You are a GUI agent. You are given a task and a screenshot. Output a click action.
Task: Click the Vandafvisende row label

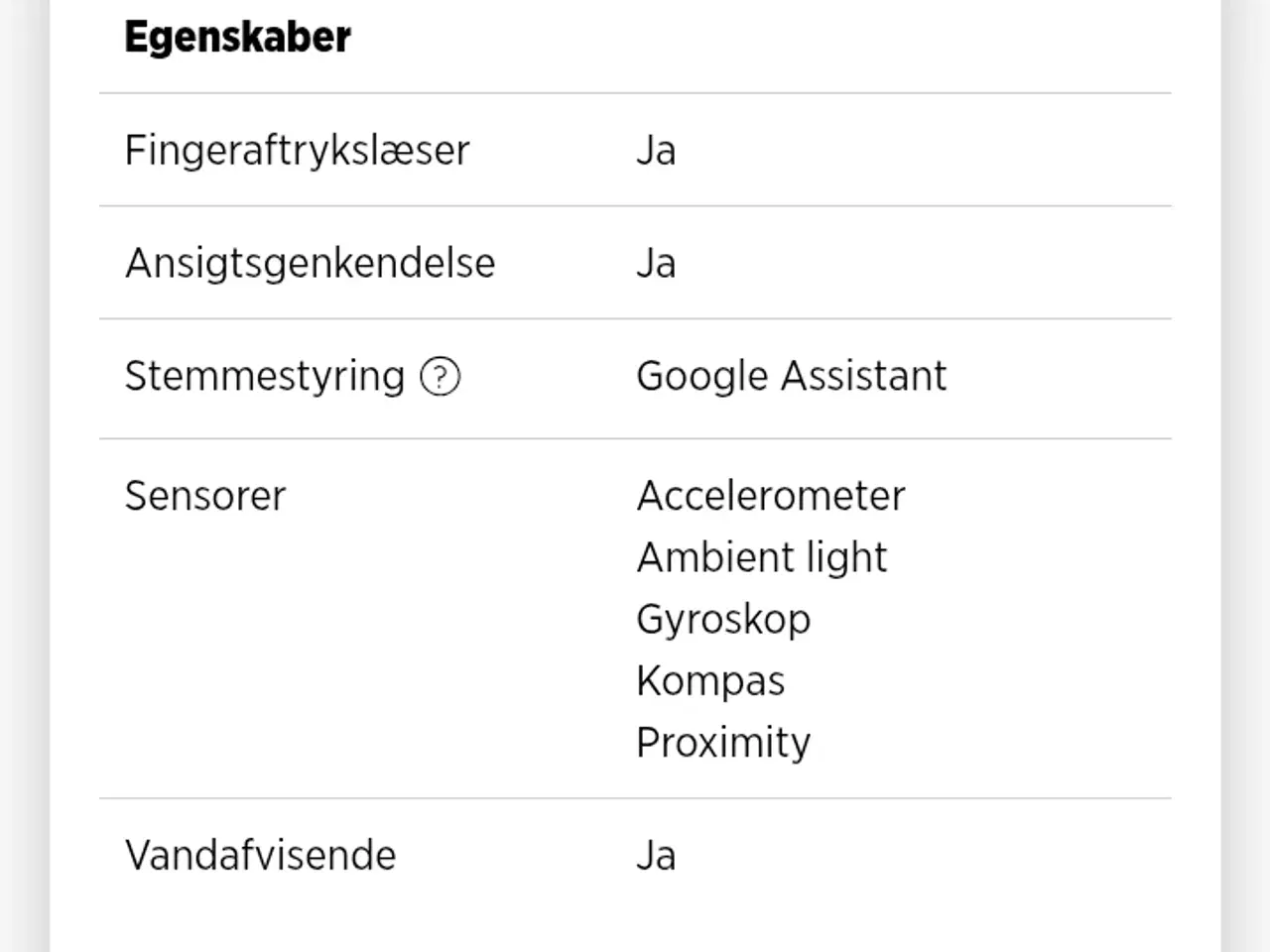click(260, 856)
